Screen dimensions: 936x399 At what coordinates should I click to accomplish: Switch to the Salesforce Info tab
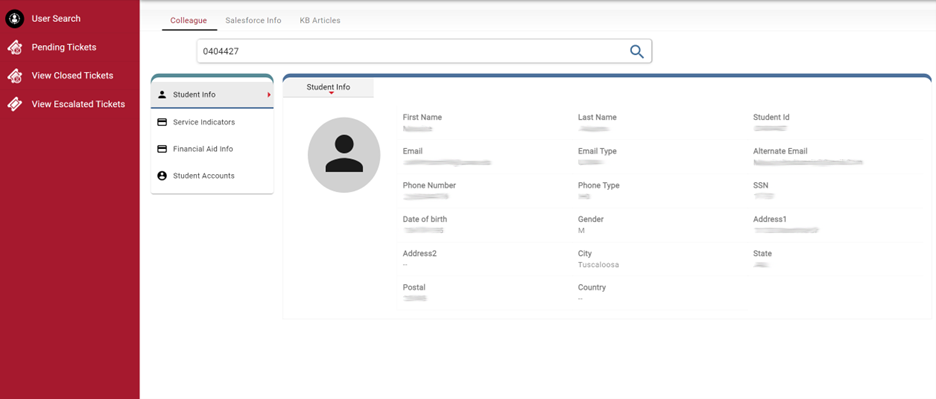click(x=253, y=20)
